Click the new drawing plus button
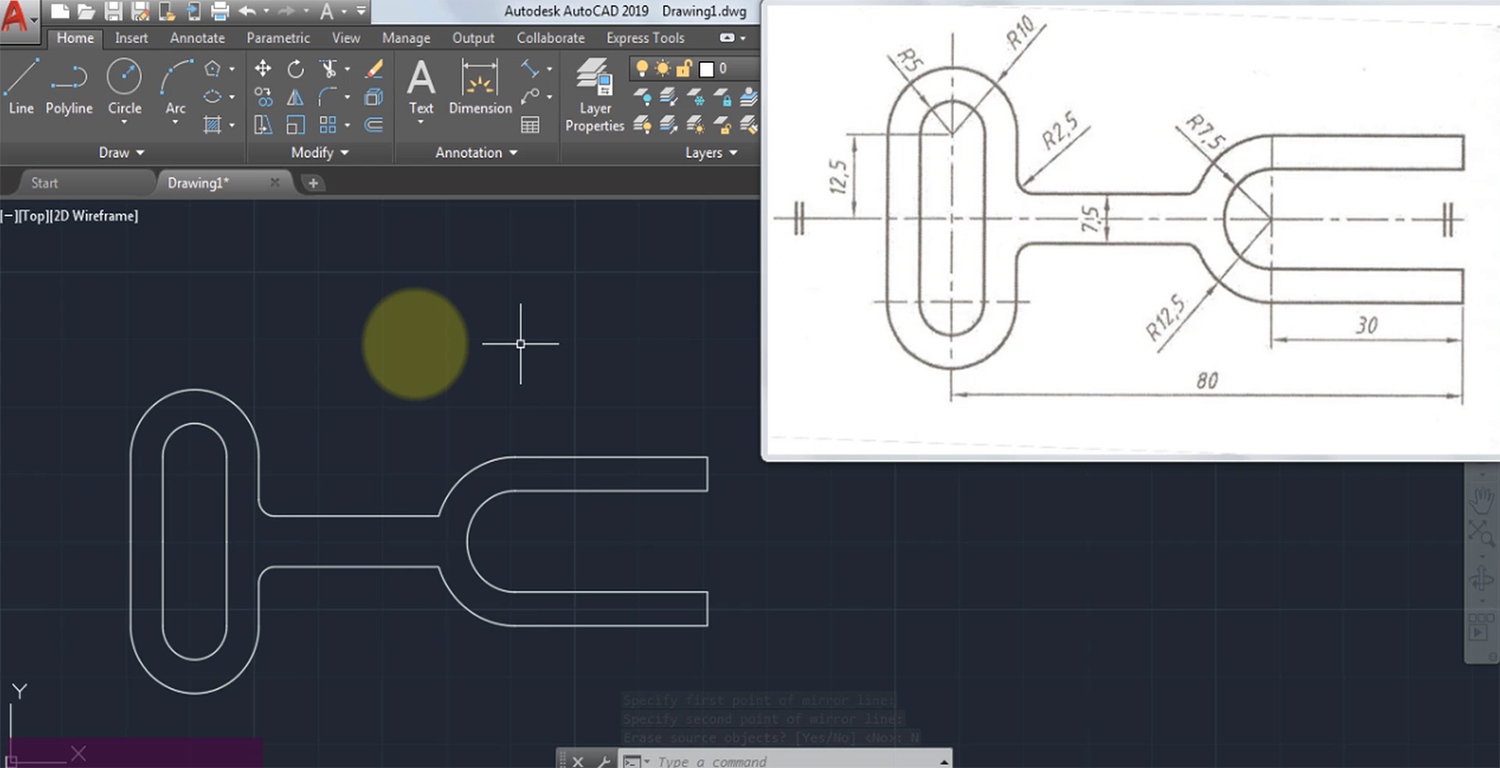The image size is (1500, 768). [313, 183]
